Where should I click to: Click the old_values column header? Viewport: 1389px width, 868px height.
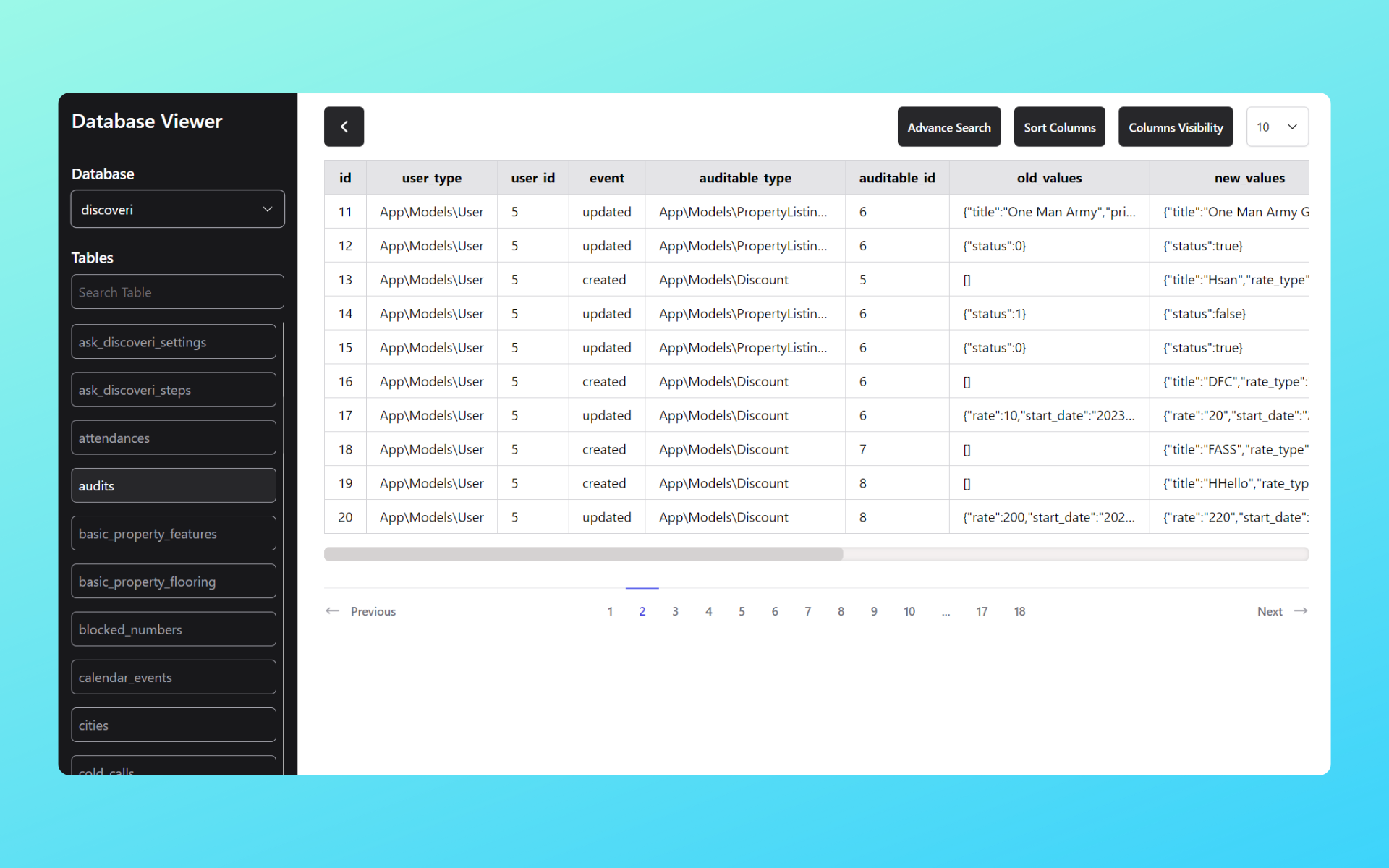click(x=1049, y=177)
